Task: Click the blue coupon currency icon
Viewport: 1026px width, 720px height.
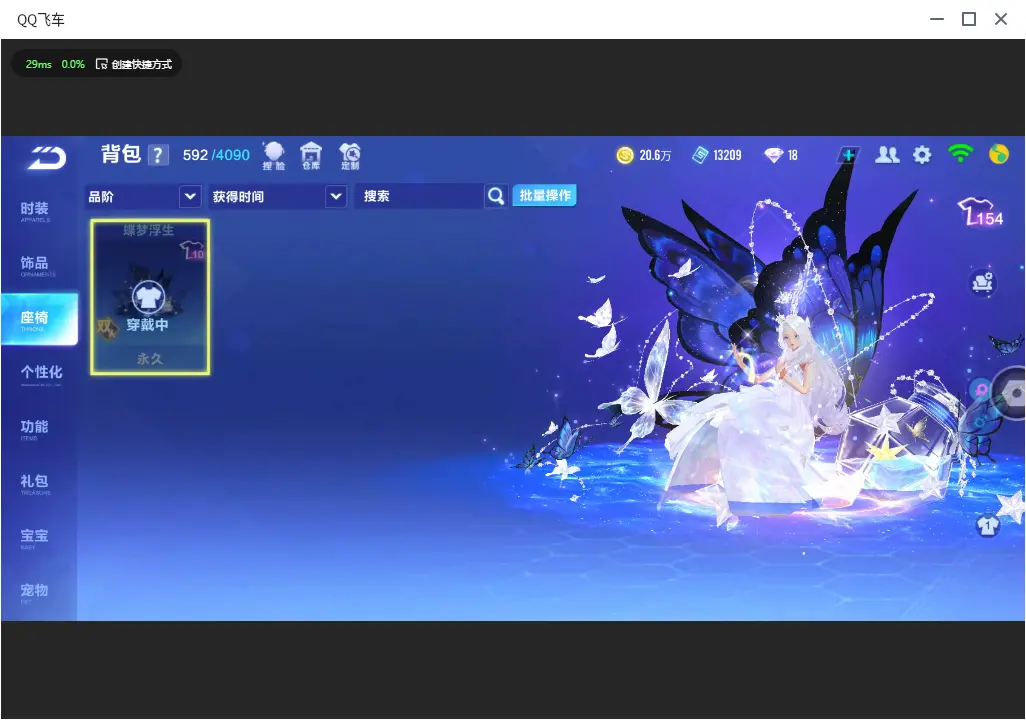Action: click(699, 155)
